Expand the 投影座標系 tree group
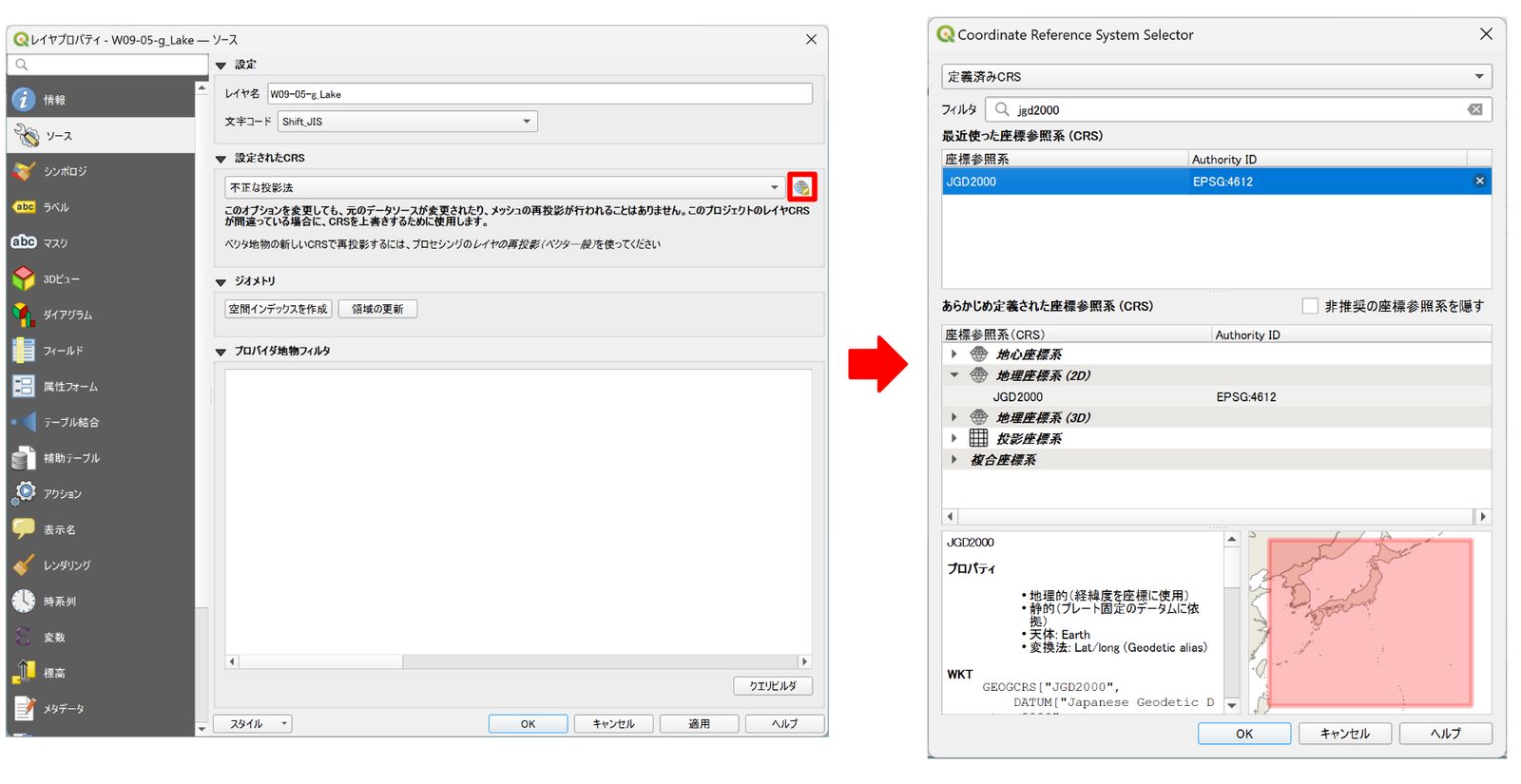The width and height of the screenshot is (1521, 784). pos(953,438)
